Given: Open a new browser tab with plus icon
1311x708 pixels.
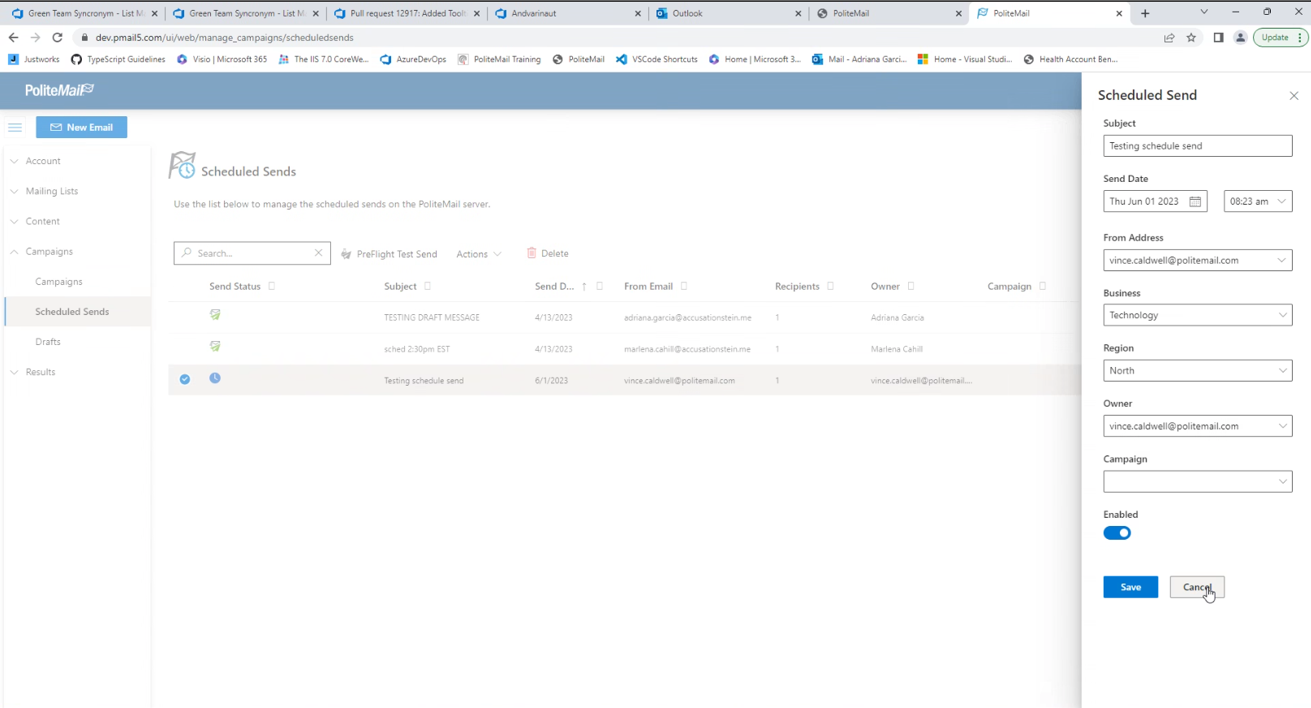Looking at the screenshot, I should (1145, 13).
